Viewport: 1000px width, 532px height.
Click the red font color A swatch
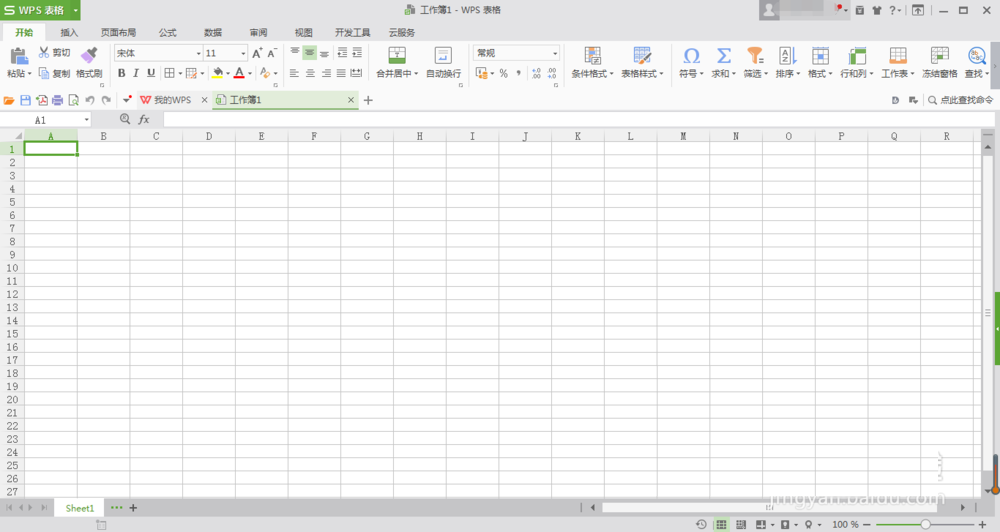pos(239,73)
